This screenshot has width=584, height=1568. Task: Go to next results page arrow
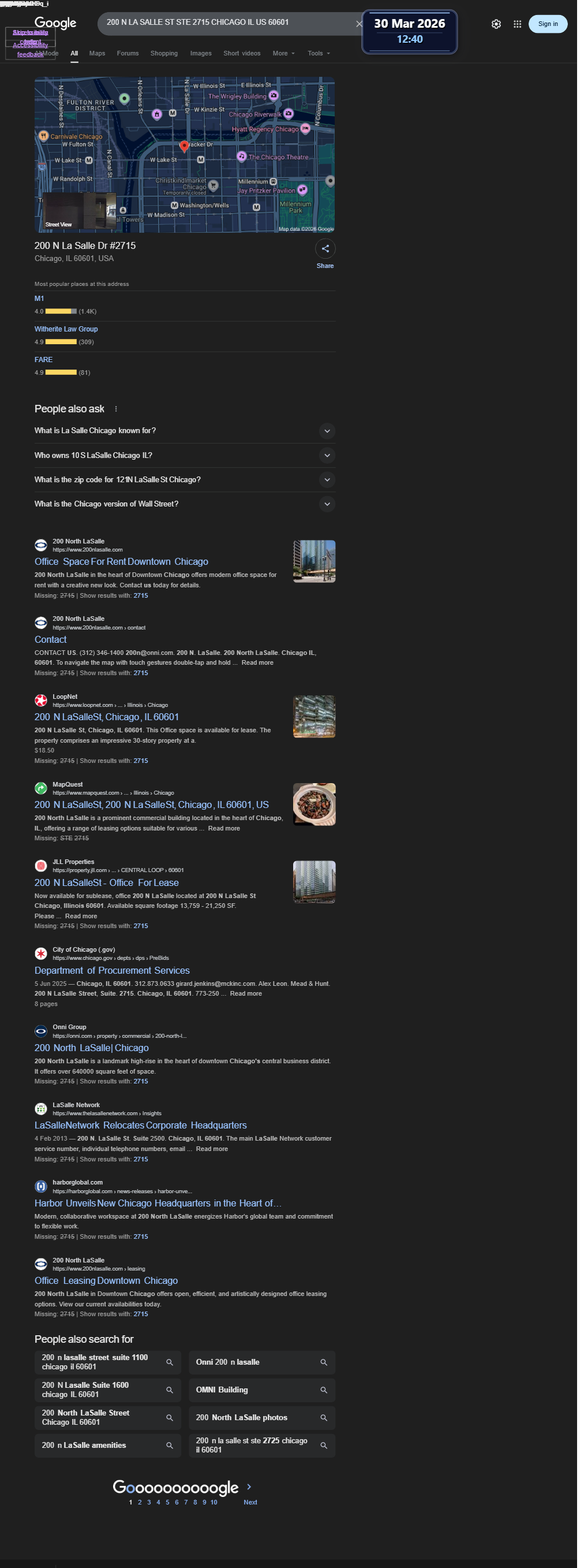click(249, 1487)
